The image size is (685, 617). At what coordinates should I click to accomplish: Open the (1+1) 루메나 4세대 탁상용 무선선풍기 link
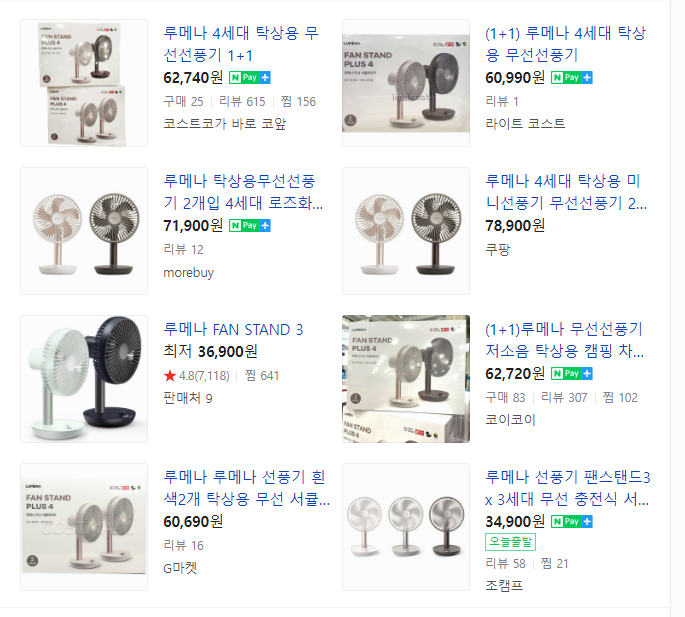pos(565,44)
